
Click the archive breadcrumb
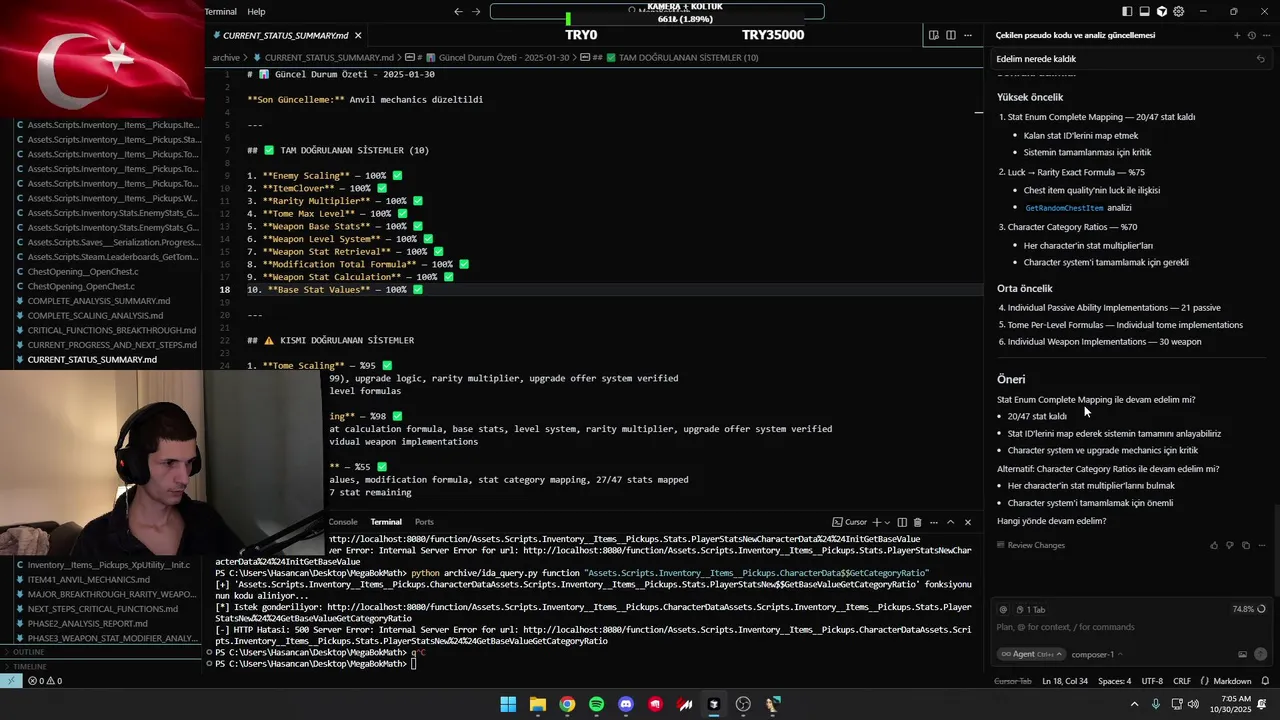[x=226, y=58]
